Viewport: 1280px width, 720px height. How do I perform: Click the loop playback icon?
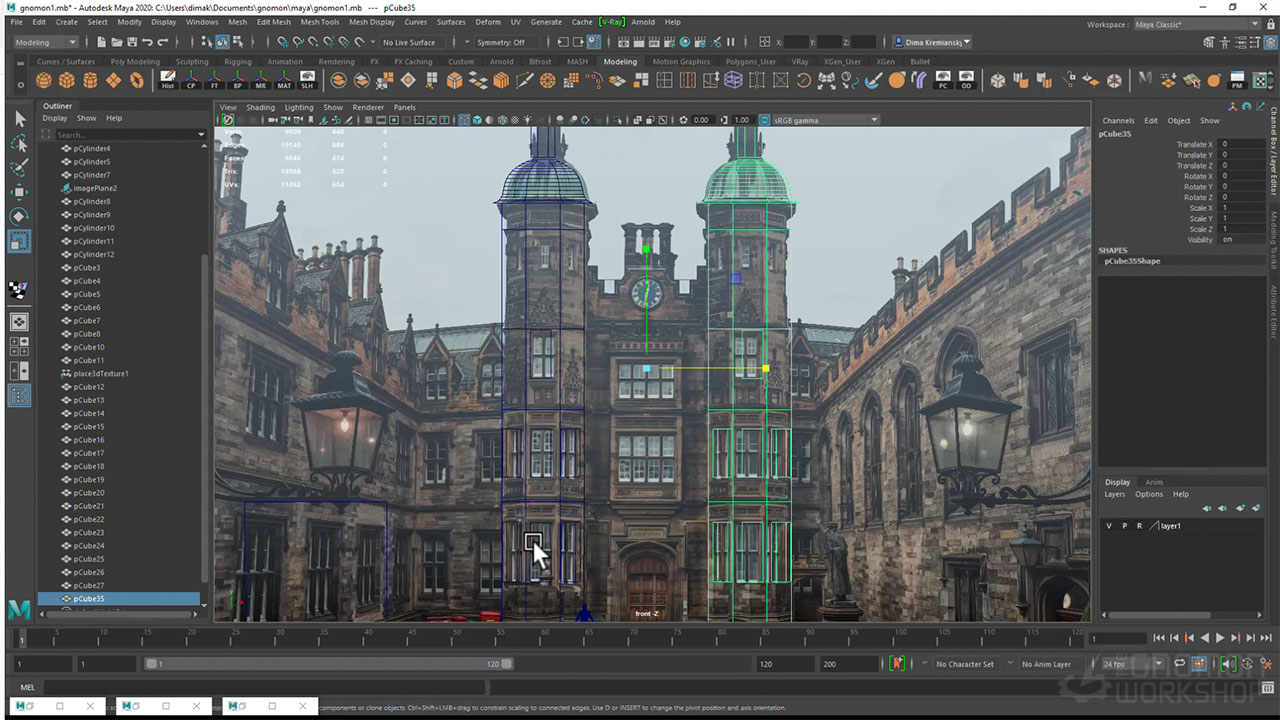[1180, 664]
